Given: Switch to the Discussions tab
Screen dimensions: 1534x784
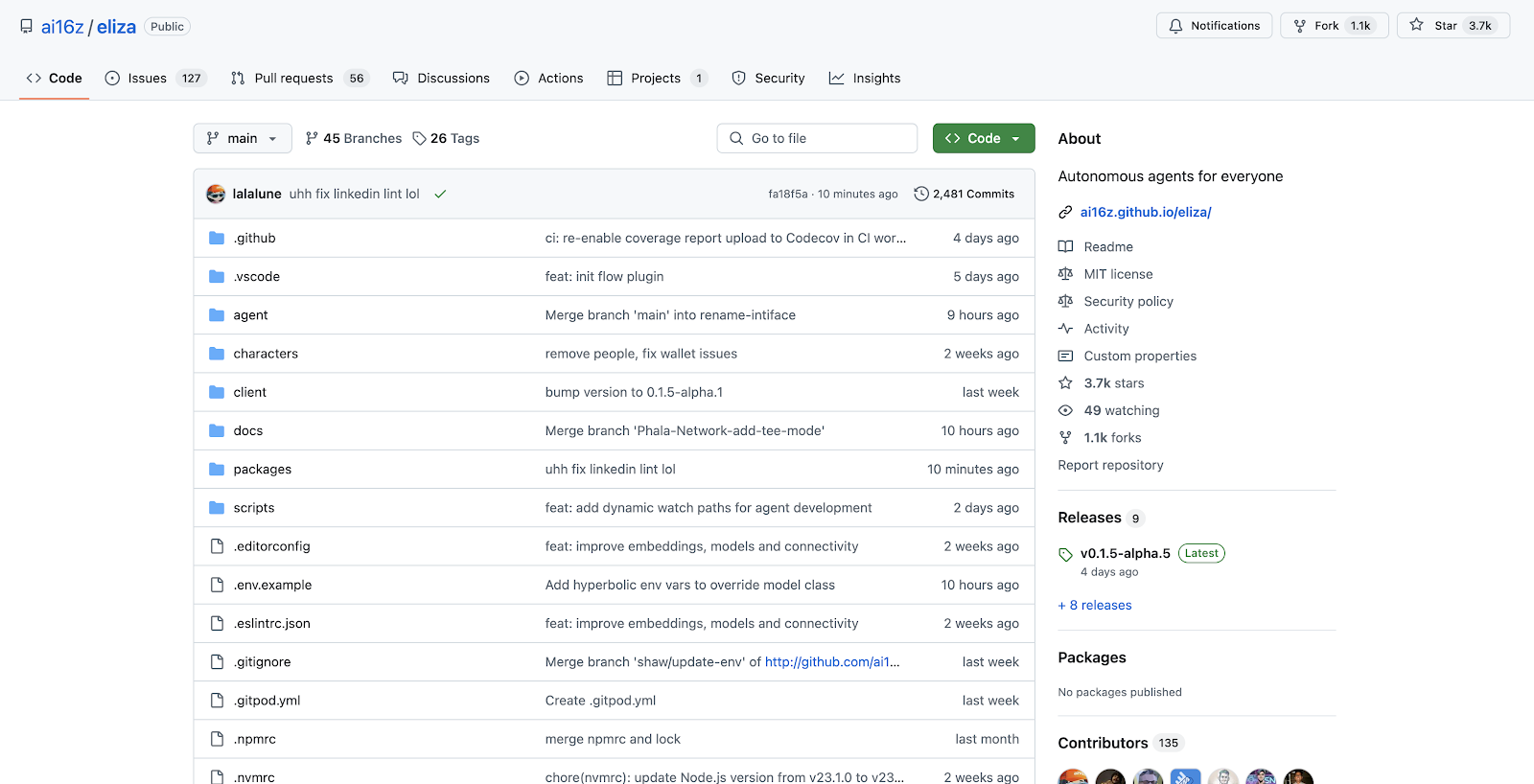Looking at the screenshot, I should [441, 78].
